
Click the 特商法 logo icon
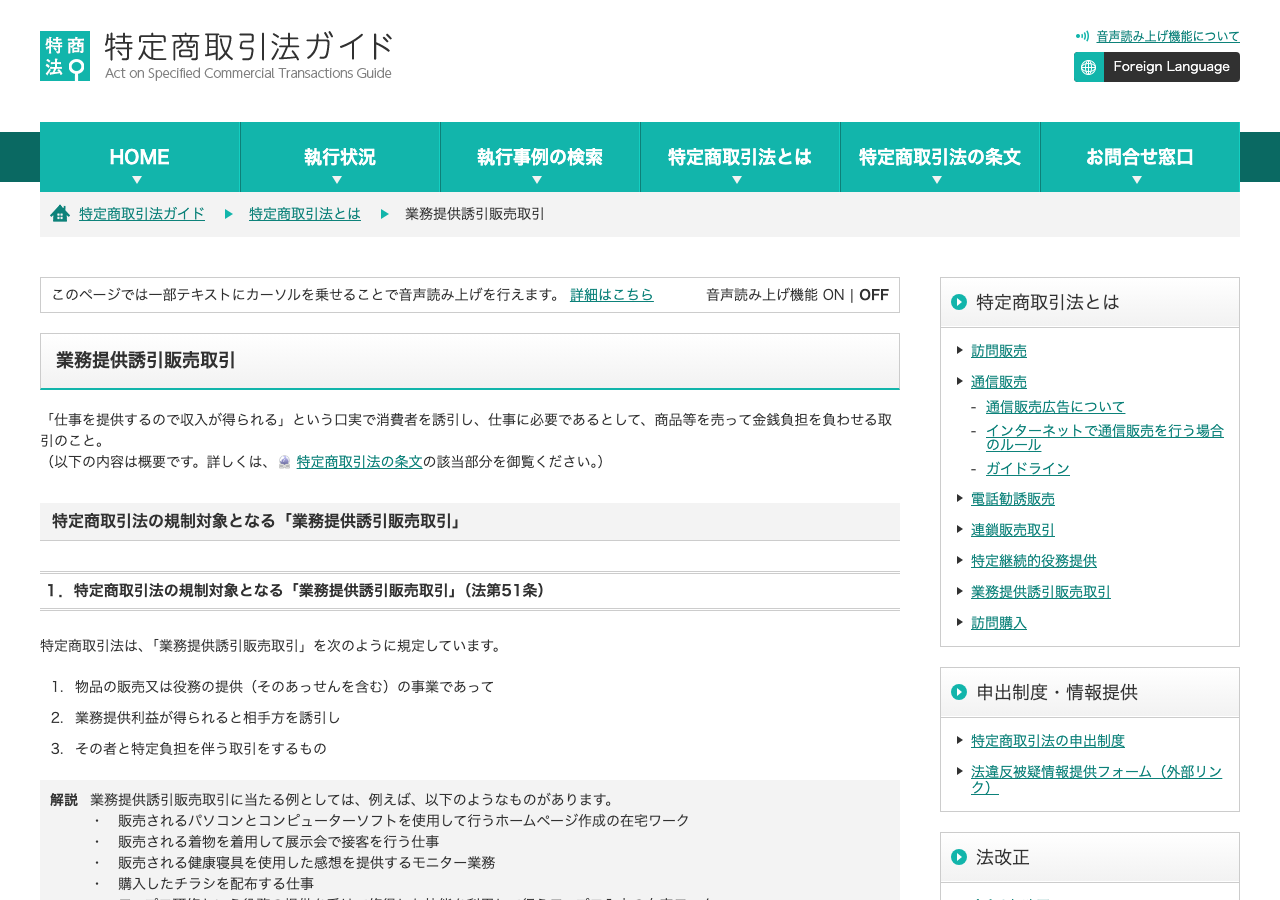(x=65, y=56)
